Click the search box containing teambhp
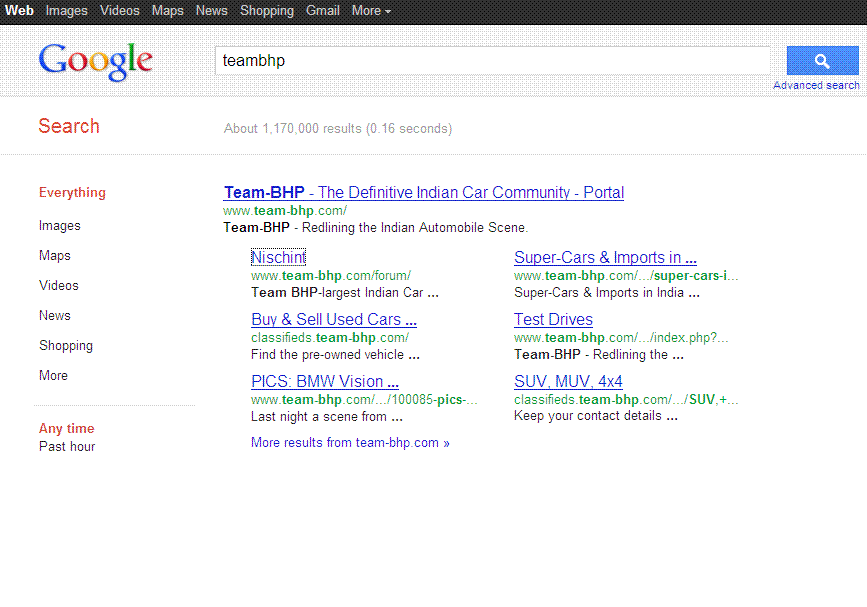The width and height of the screenshot is (867, 607). tap(492, 60)
